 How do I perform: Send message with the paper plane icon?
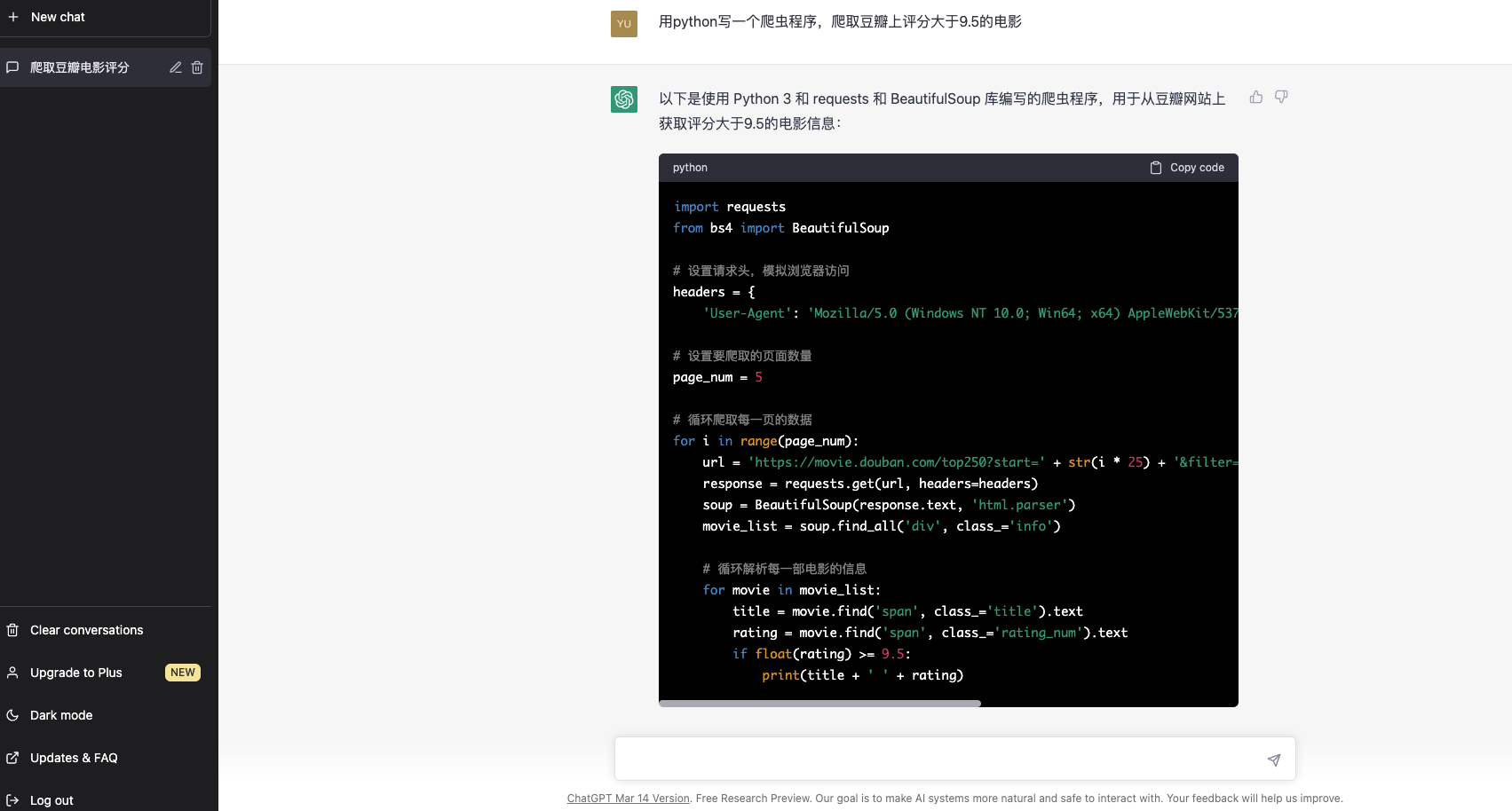click(x=1274, y=760)
